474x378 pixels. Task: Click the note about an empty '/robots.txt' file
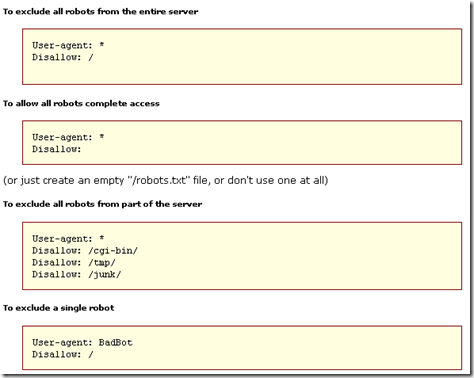point(166,180)
